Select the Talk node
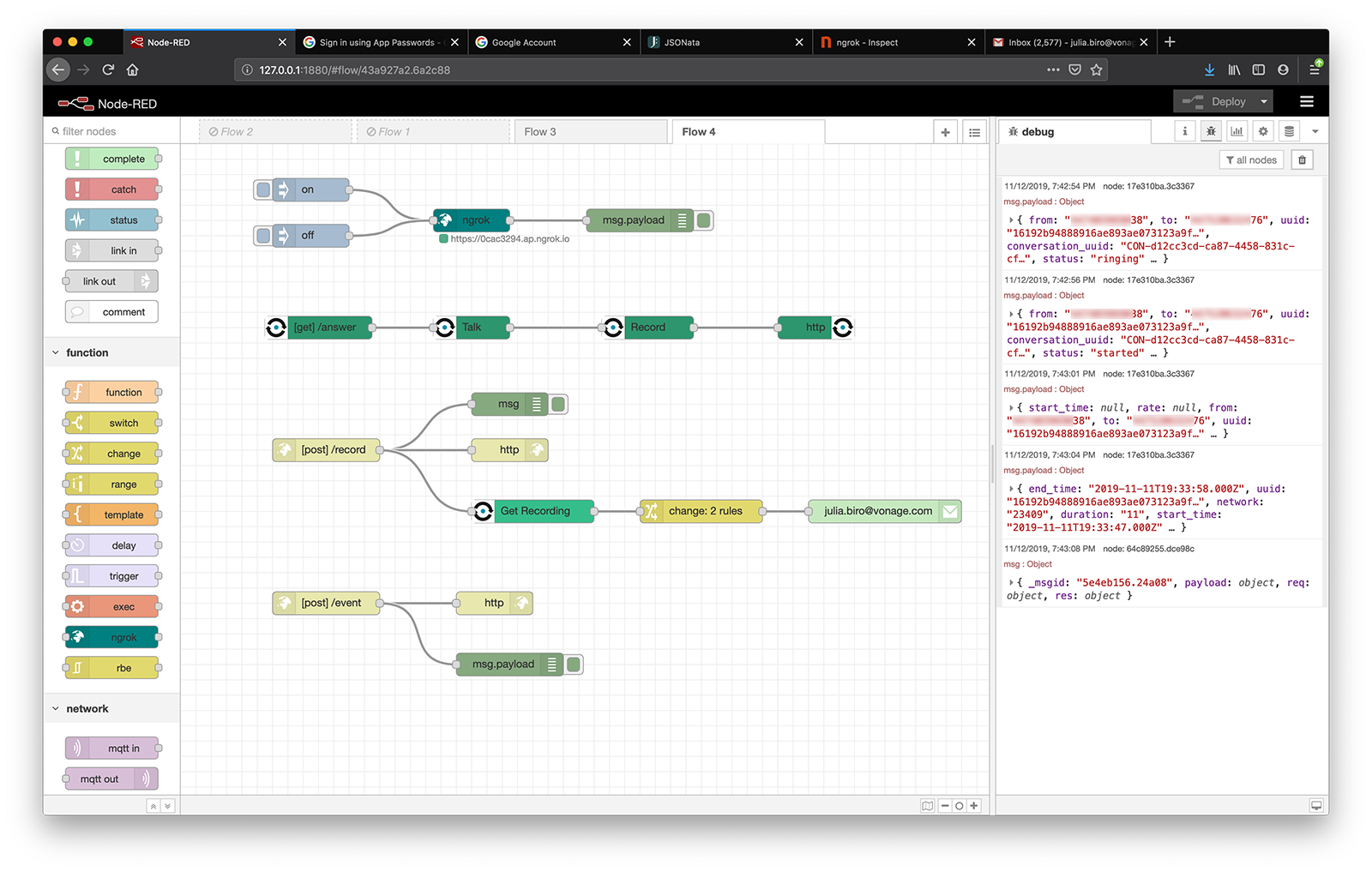This screenshot has height=872, width=1372. (472, 328)
